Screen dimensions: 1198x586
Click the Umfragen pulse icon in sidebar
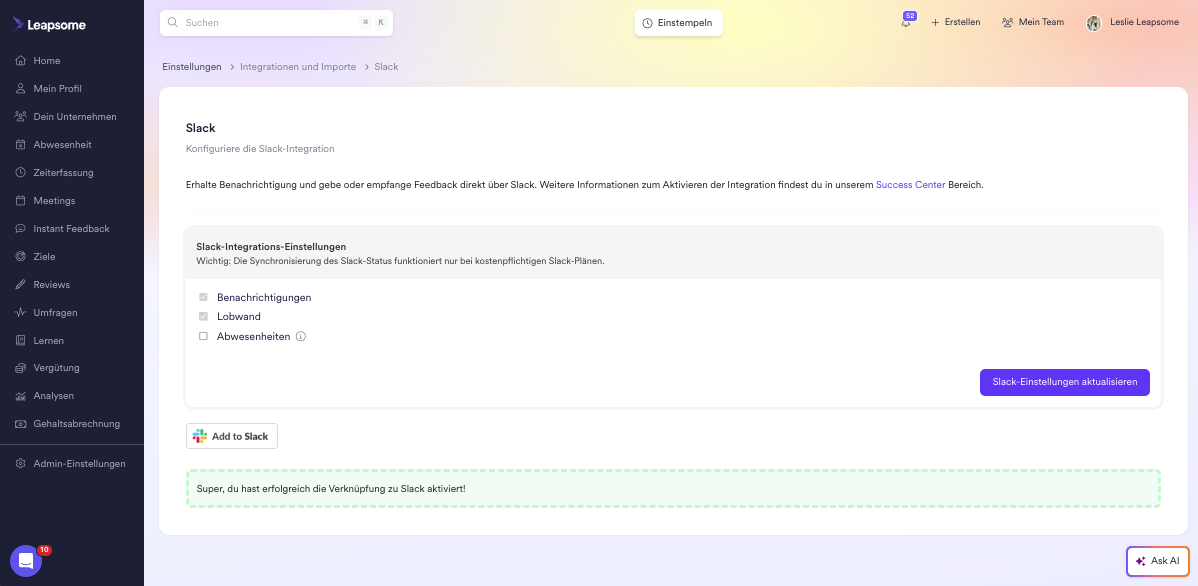pos(21,313)
